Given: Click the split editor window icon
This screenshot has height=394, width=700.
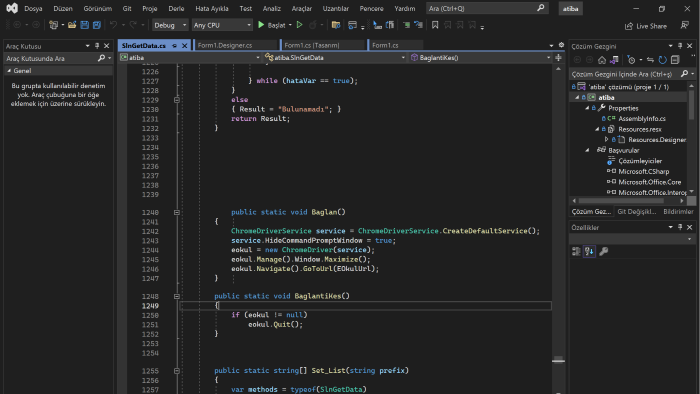Looking at the screenshot, I should tap(558, 57).
